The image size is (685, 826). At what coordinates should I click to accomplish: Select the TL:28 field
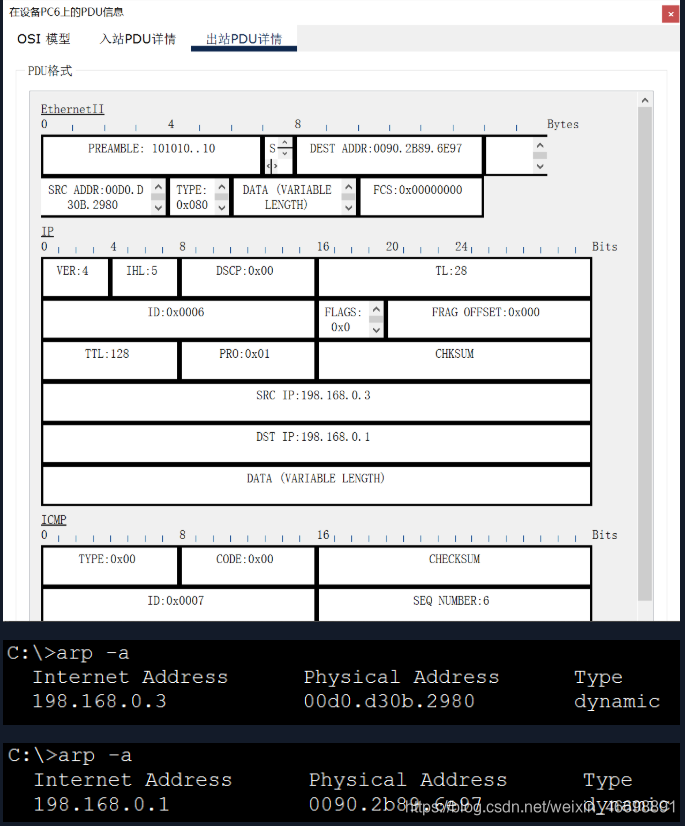454,277
